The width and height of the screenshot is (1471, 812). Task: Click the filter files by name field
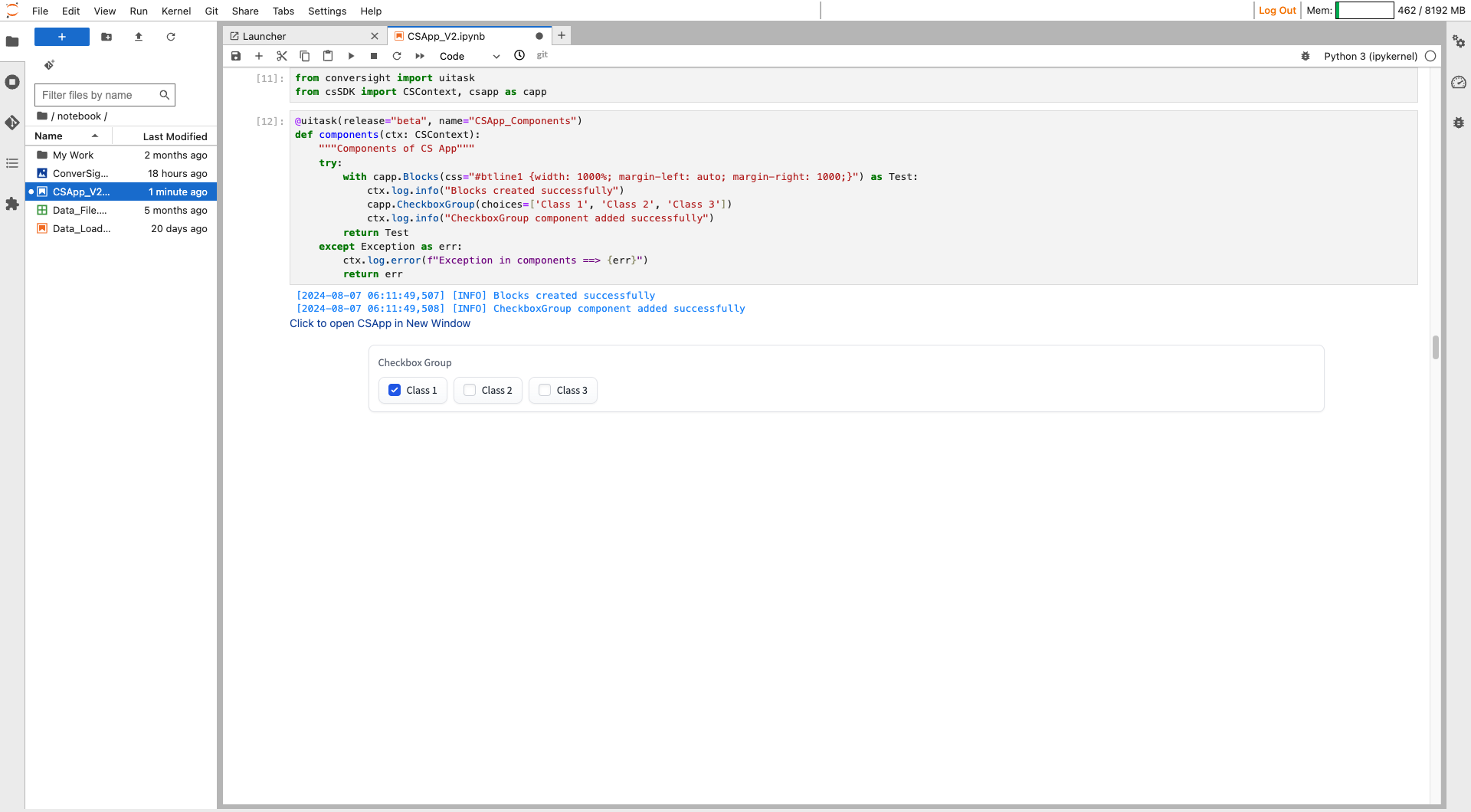tap(105, 95)
